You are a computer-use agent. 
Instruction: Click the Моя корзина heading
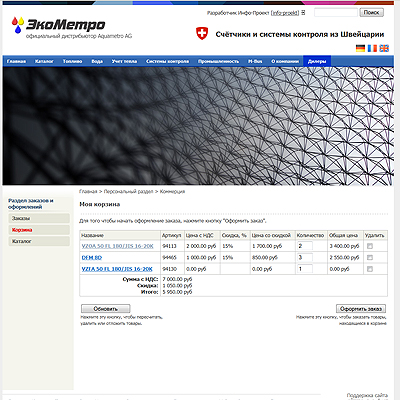point(99,204)
